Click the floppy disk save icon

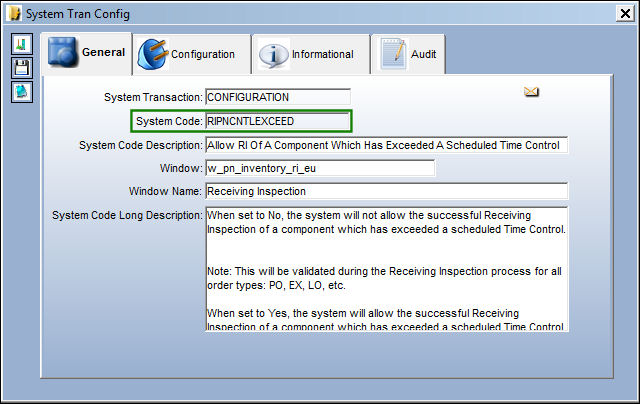tap(22, 68)
